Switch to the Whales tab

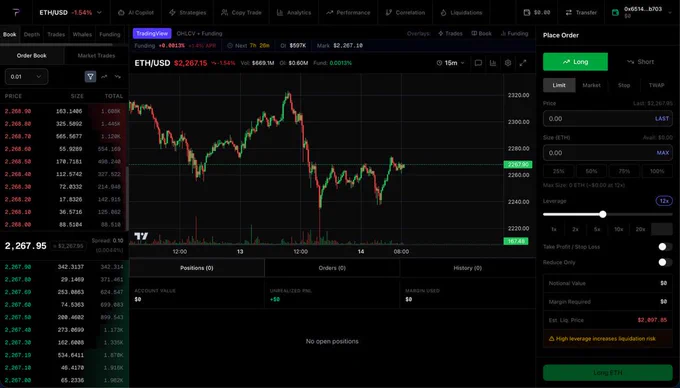pos(82,34)
